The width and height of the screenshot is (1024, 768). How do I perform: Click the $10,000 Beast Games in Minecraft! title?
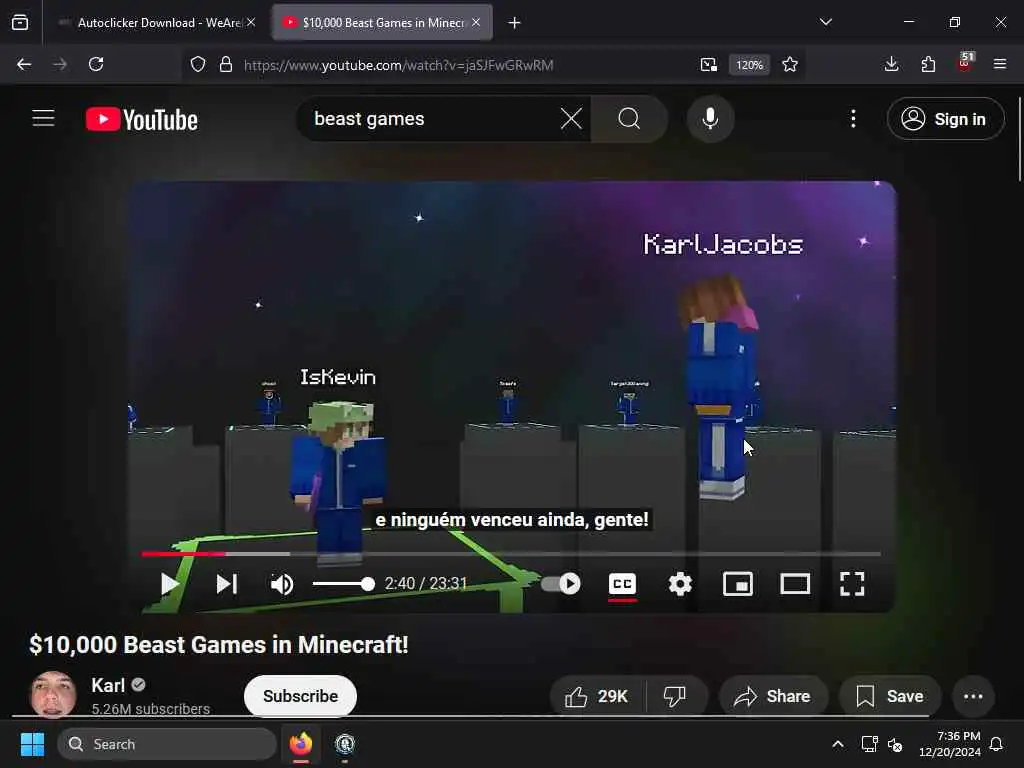tap(219, 645)
